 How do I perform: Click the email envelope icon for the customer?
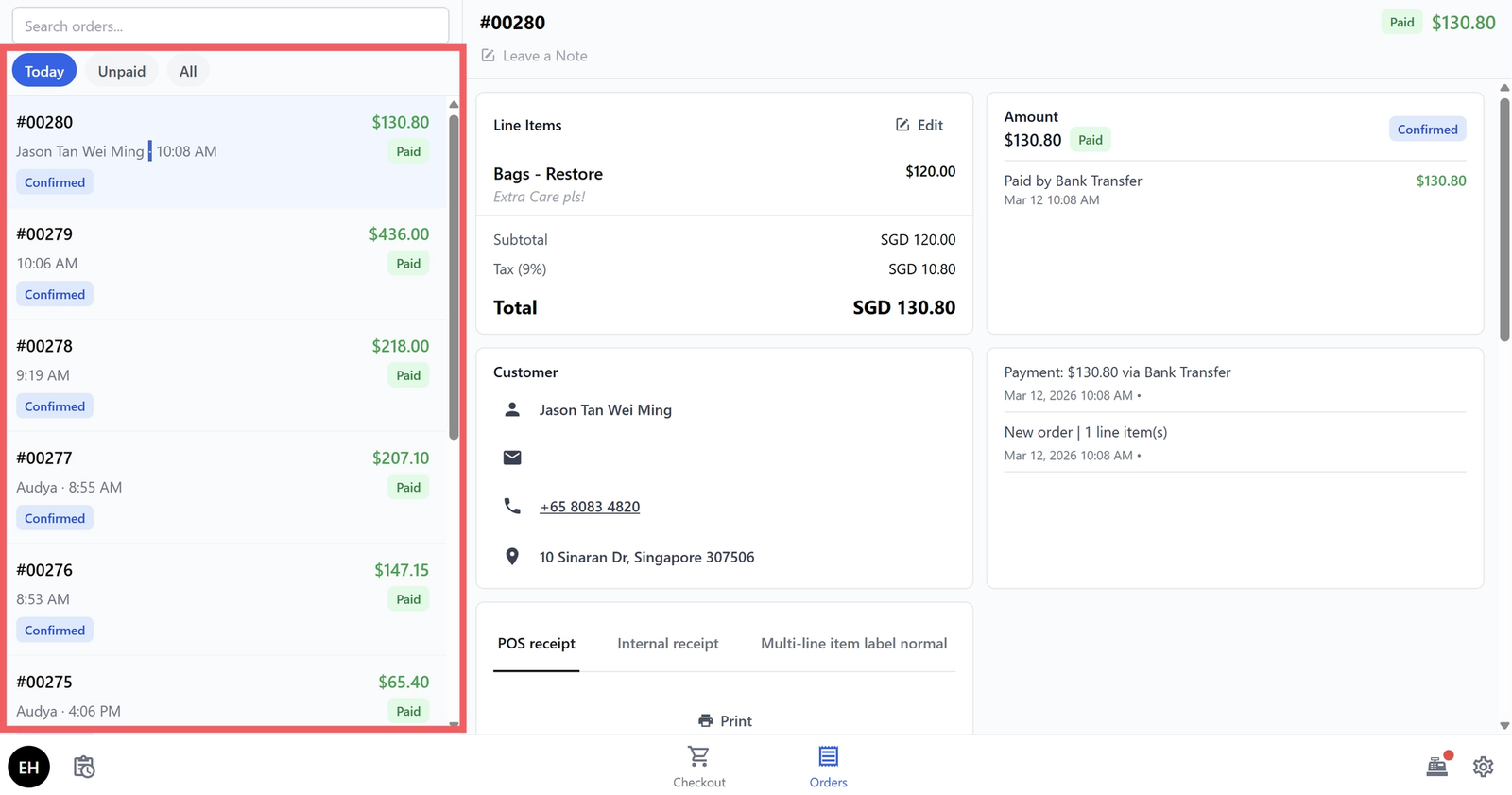pos(512,458)
